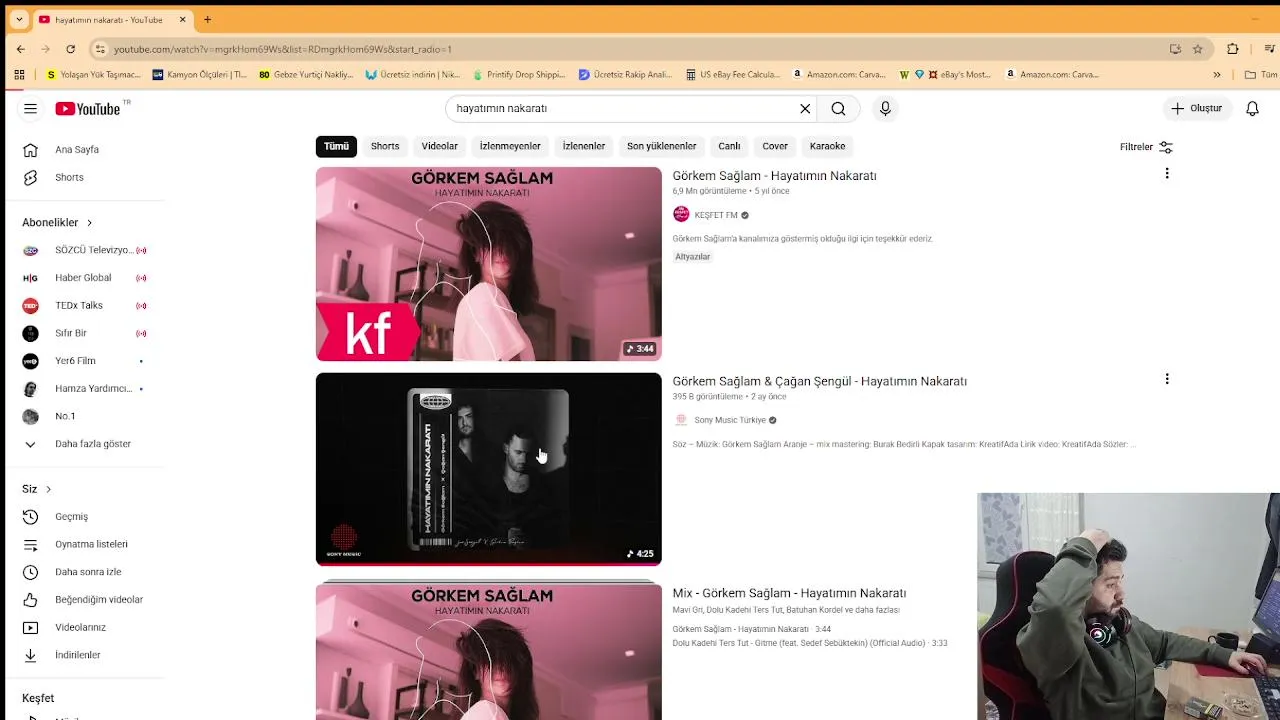Select the Karaoke filter chip
This screenshot has width=1280, height=720.
tap(827, 146)
